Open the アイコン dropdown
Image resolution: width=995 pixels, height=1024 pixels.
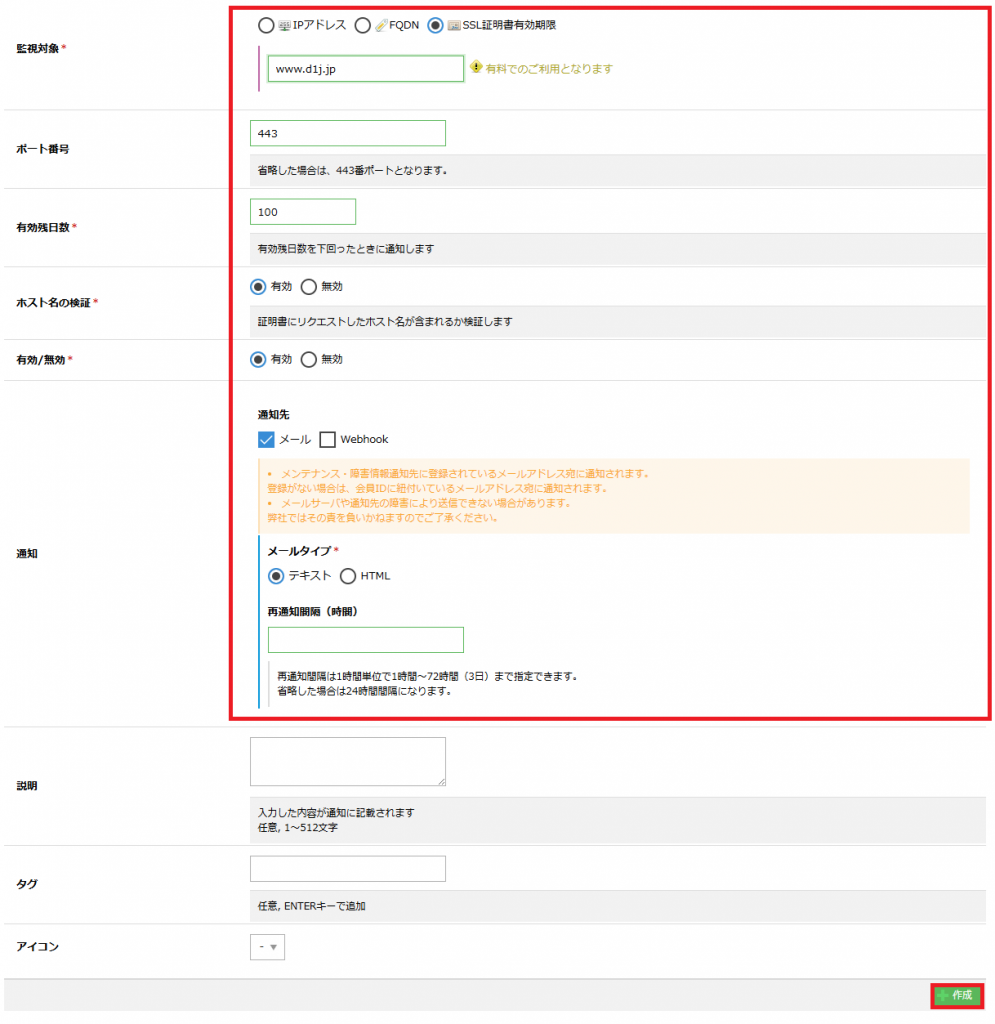[x=267, y=947]
